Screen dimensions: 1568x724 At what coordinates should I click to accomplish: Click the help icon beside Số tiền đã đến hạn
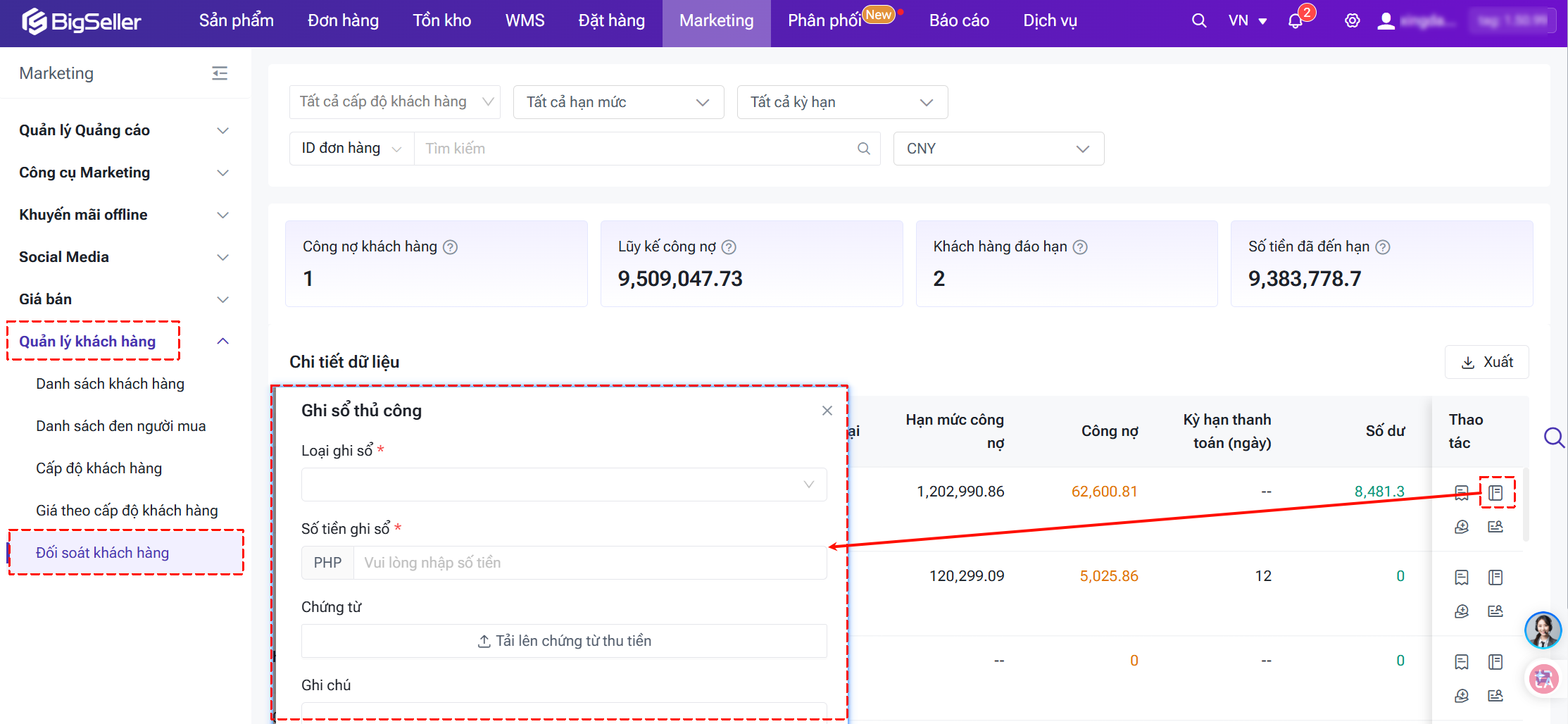tap(1383, 247)
